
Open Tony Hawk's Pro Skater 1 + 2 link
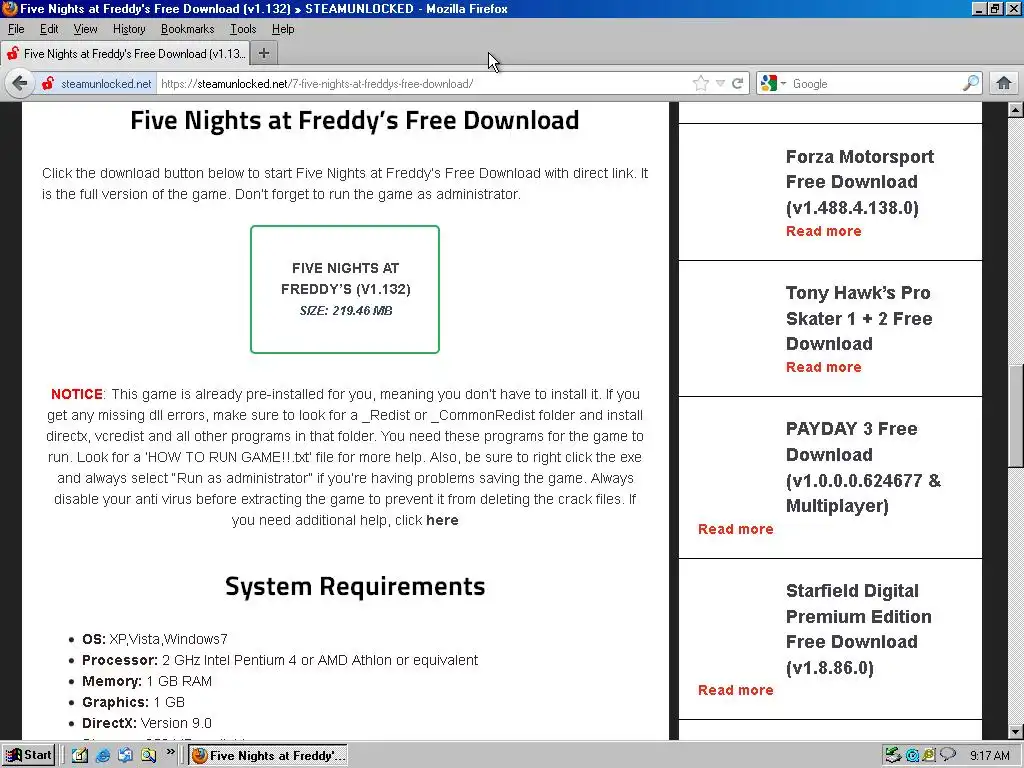(x=859, y=318)
